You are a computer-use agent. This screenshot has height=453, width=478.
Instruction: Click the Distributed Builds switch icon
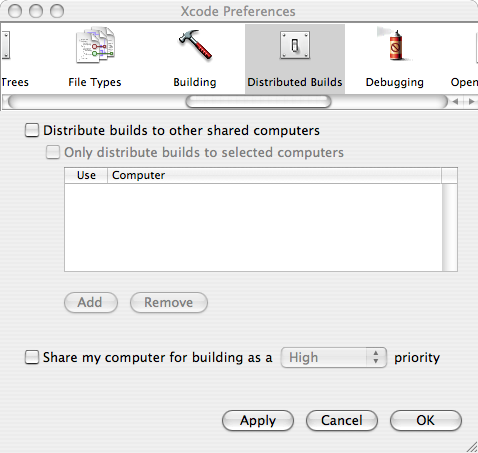click(x=295, y=45)
